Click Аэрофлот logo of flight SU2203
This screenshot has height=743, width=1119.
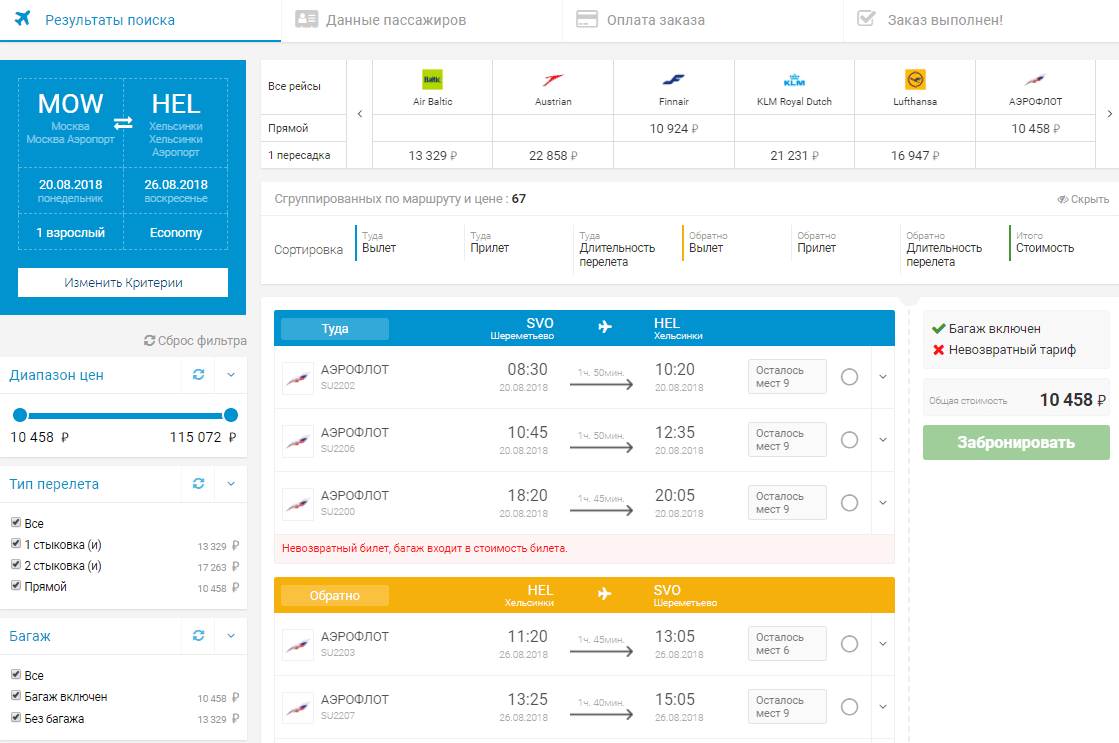pyautogui.click(x=298, y=645)
